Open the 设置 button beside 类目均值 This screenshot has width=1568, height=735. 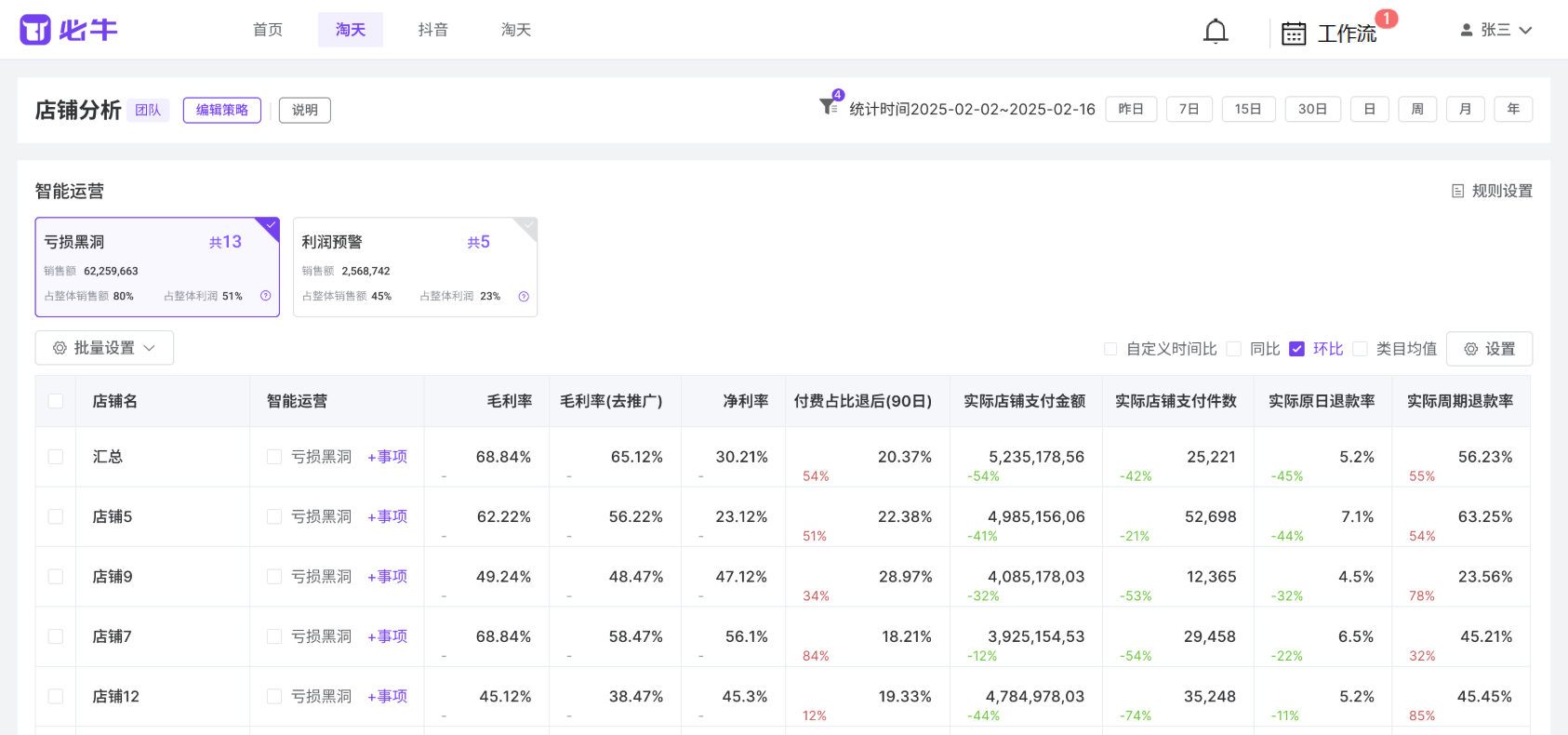point(1489,349)
